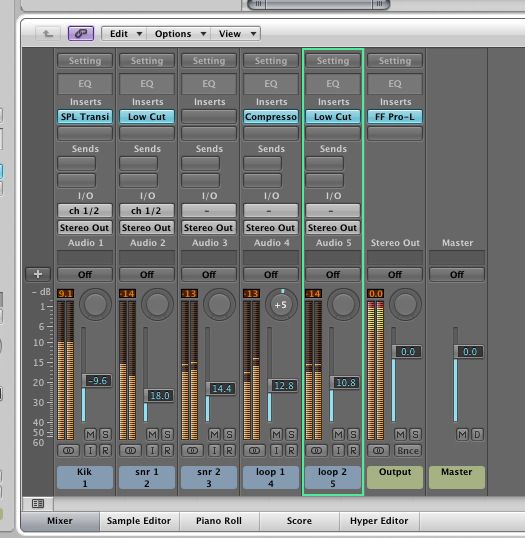The height and width of the screenshot is (538, 525).
Task: Click the snr 1 fader showing 18.0
Action: 159,396
